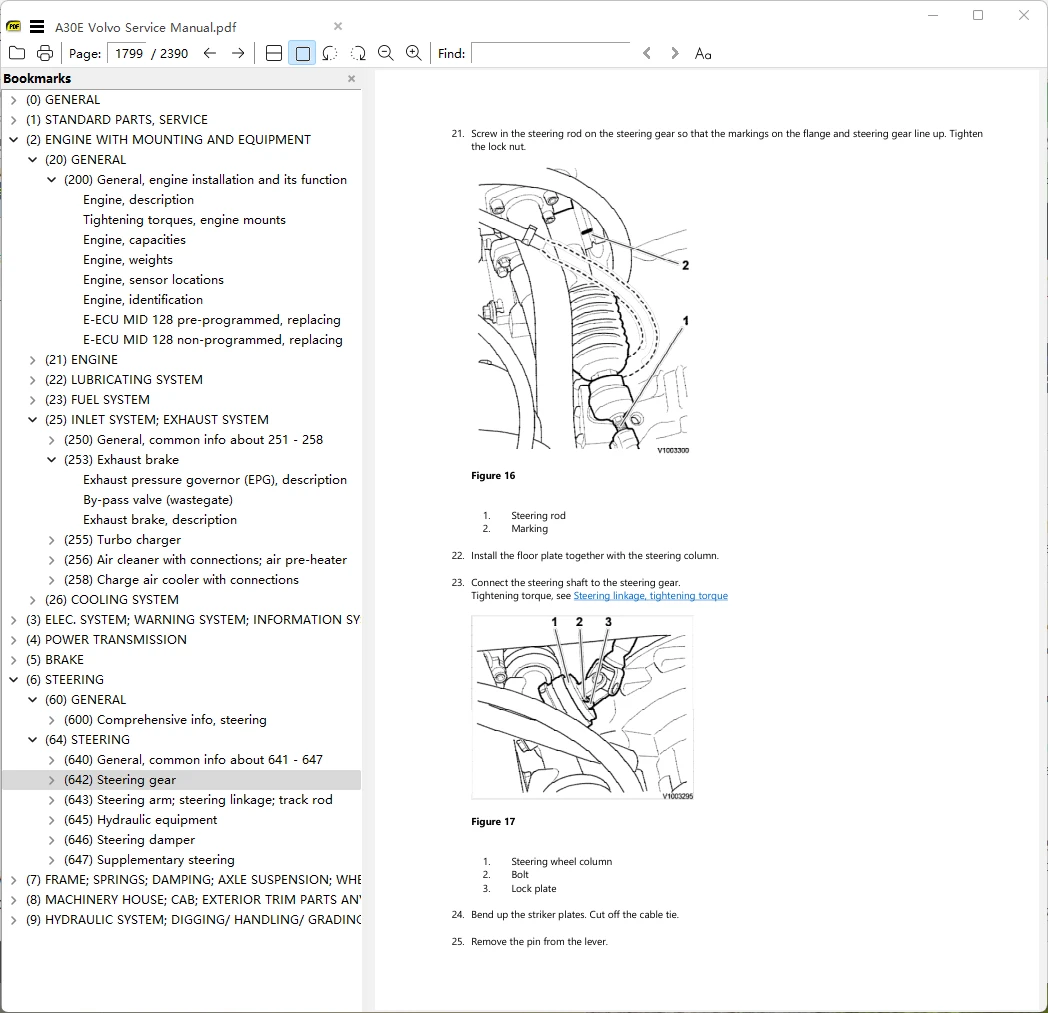
Task: Collapse the (253) Exhaust brake bookmark
Action: click(x=51, y=460)
